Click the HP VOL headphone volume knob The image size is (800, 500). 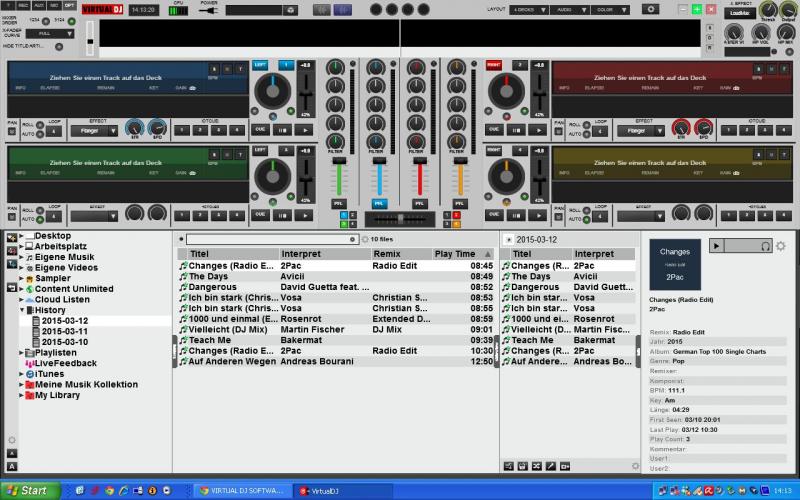pos(760,33)
